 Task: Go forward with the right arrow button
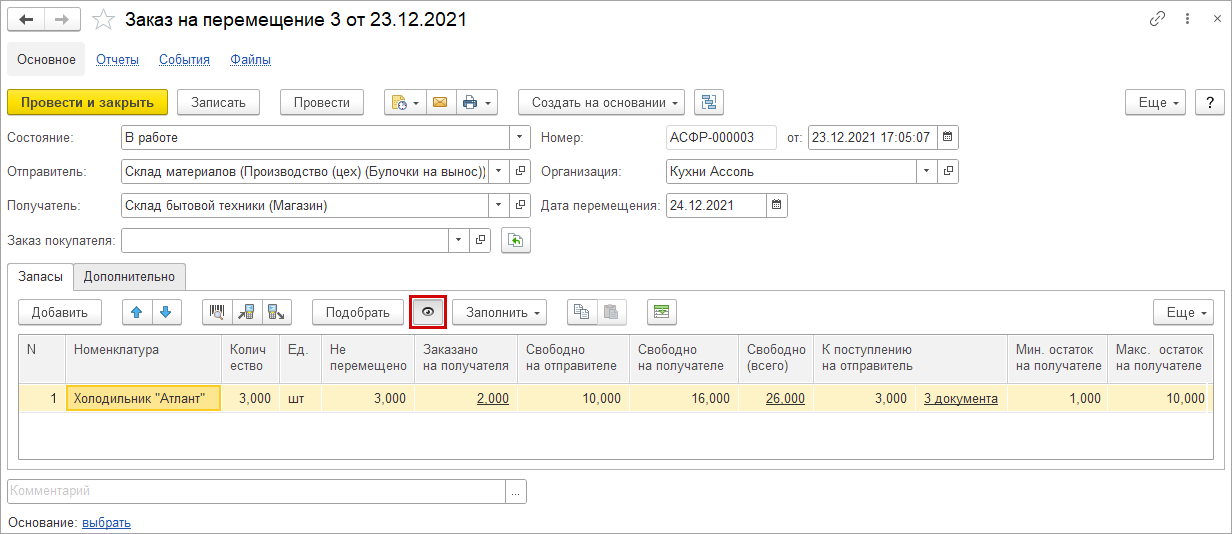(x=62, y=19)
